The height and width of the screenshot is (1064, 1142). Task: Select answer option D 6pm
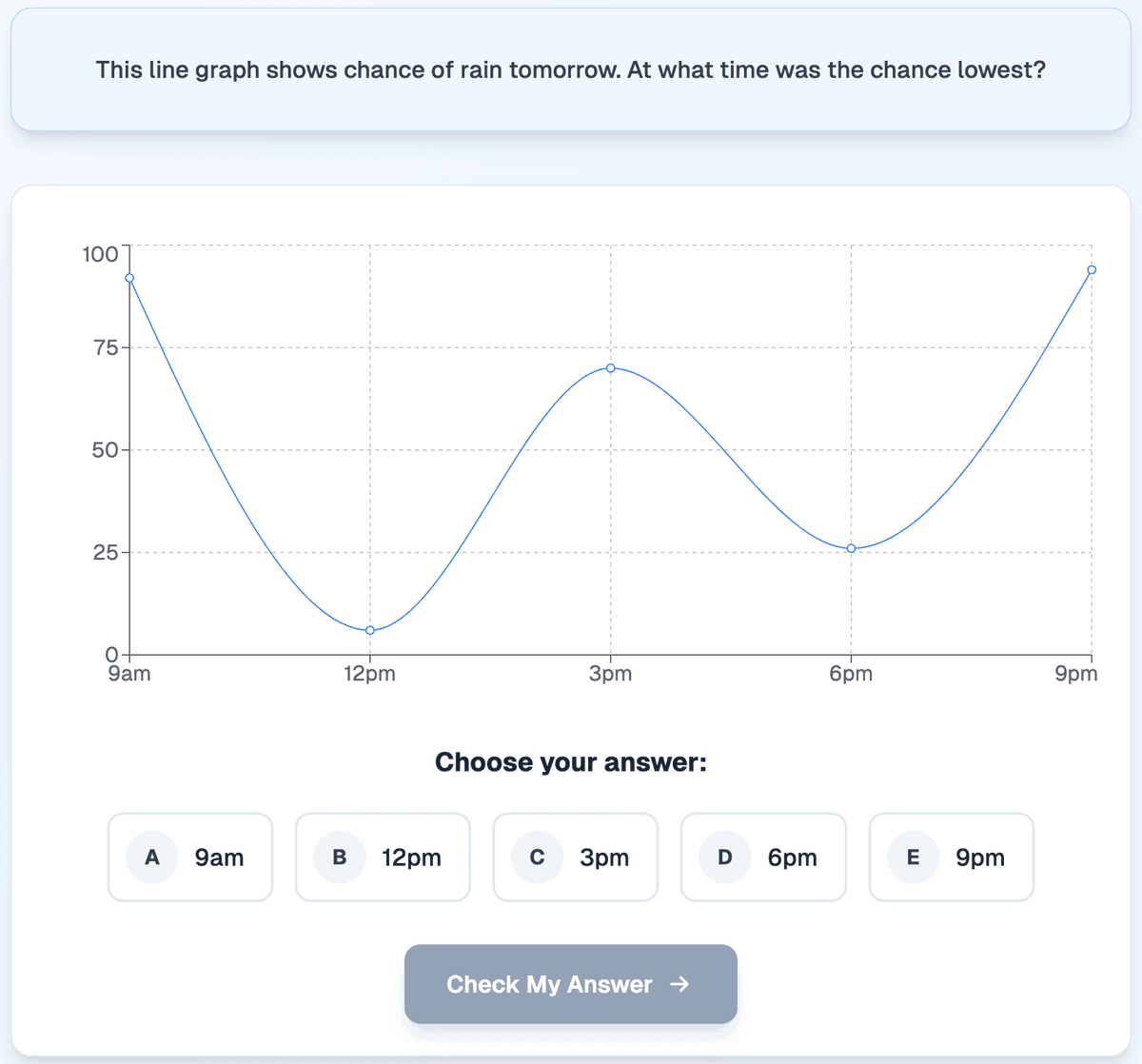coord(763,857)
